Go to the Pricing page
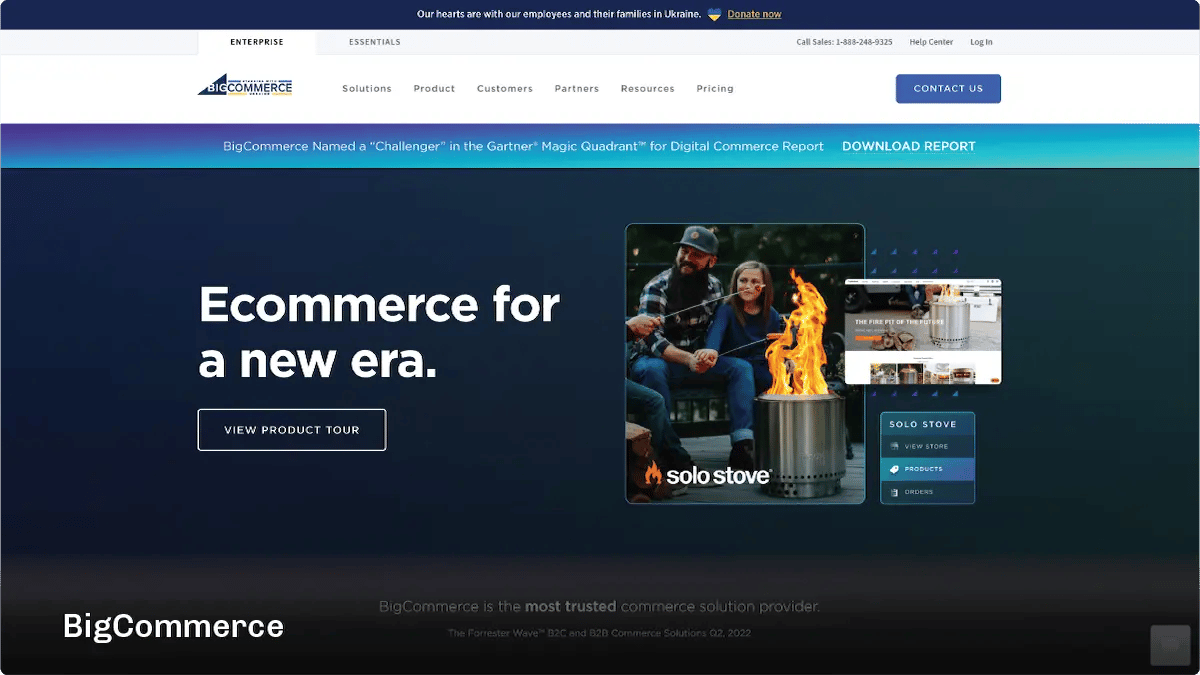 coord(715,89)
